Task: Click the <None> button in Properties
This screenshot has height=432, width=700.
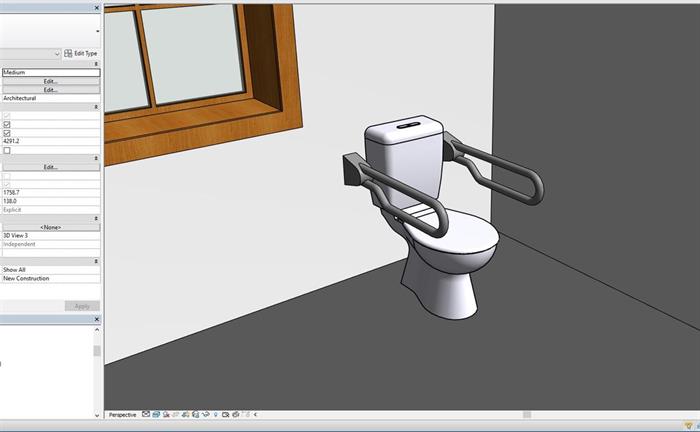Action: pyautogui.click(x=50, y=227)
